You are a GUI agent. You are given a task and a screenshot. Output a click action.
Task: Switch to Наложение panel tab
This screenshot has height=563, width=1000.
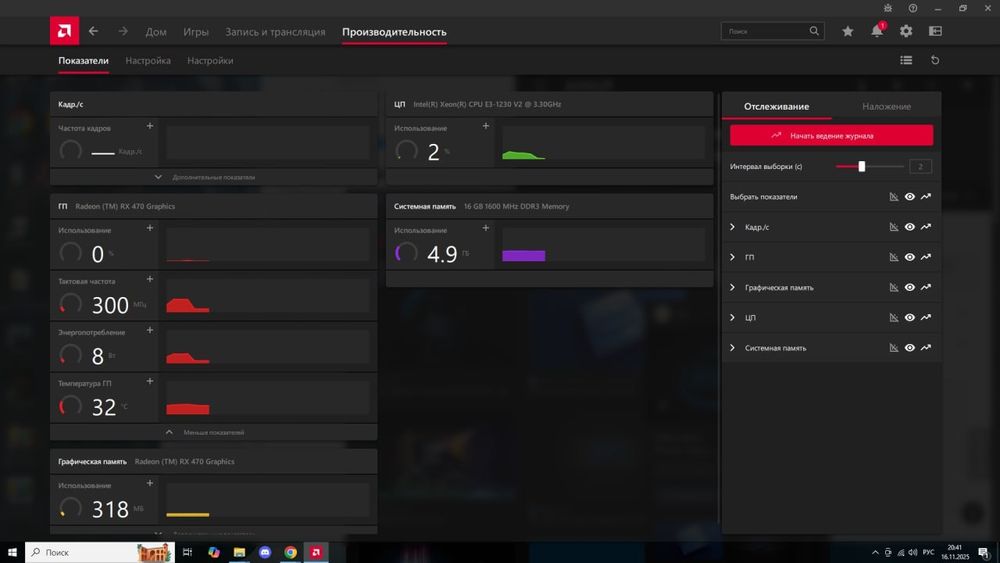[886, 106]
